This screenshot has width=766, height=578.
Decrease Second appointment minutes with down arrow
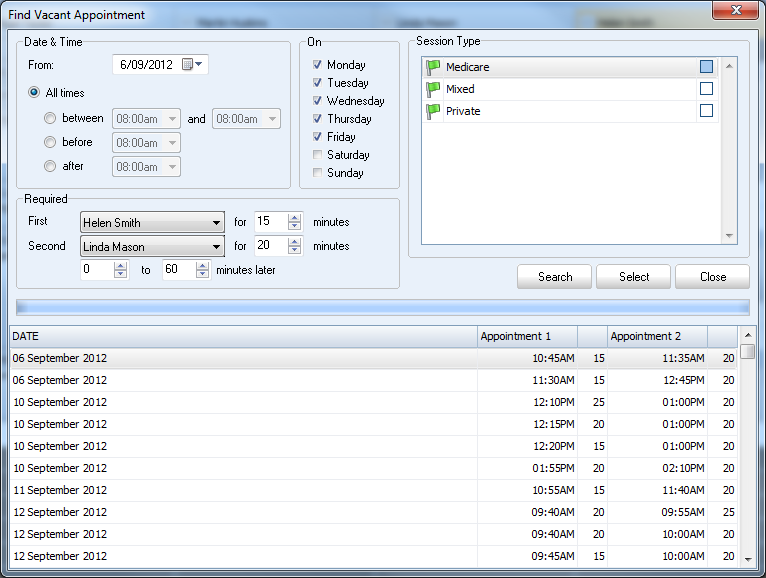coord(295,250)
